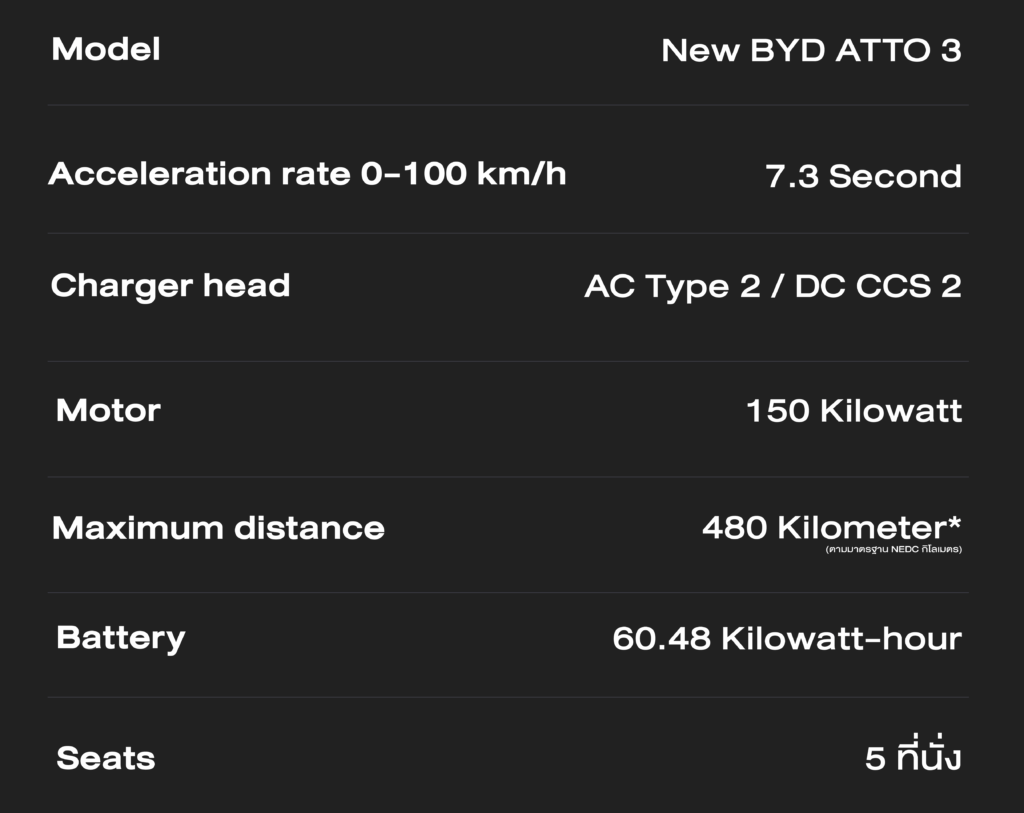The height and width of the screenshot is (813, 1024).
Task: Click the DC CCS 2 portion of charger text
Action: [x=878, y=287]
